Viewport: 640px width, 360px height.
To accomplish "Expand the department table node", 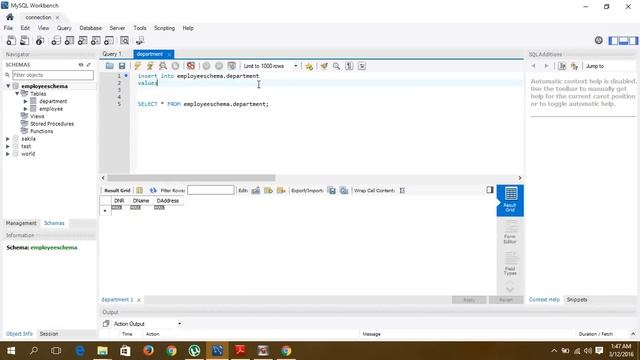I will pos(25,101).
